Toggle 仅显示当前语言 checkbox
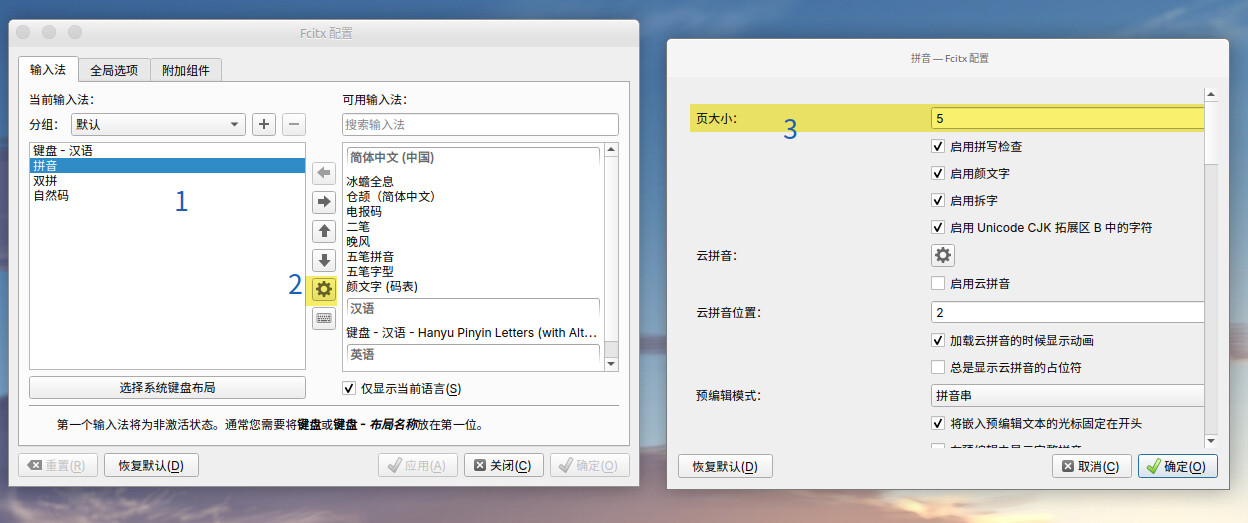1248x523 pixels. coord(349,388)
